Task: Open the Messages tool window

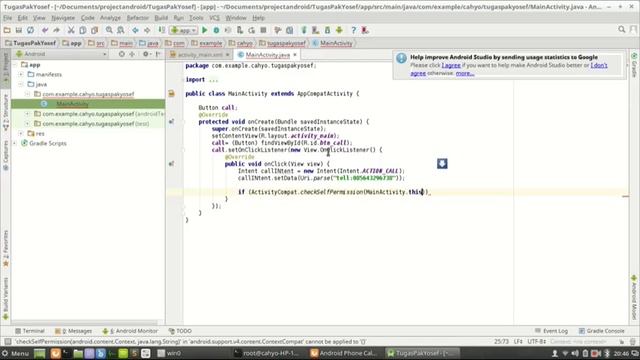Action: (x=73, y=331)
